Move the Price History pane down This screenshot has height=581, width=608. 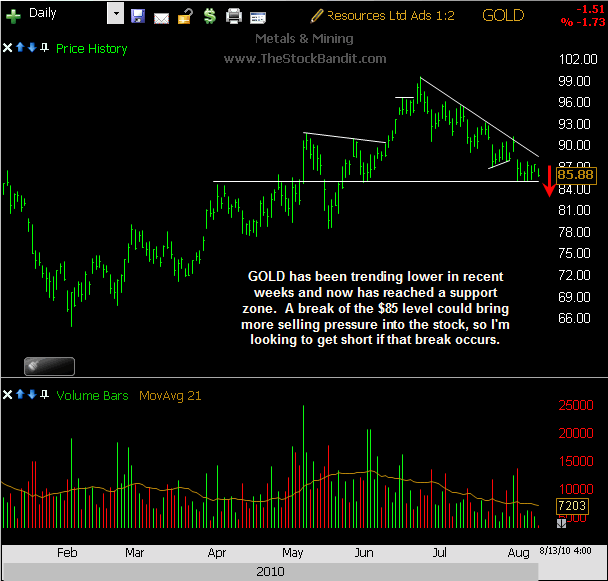click(33, 48)
